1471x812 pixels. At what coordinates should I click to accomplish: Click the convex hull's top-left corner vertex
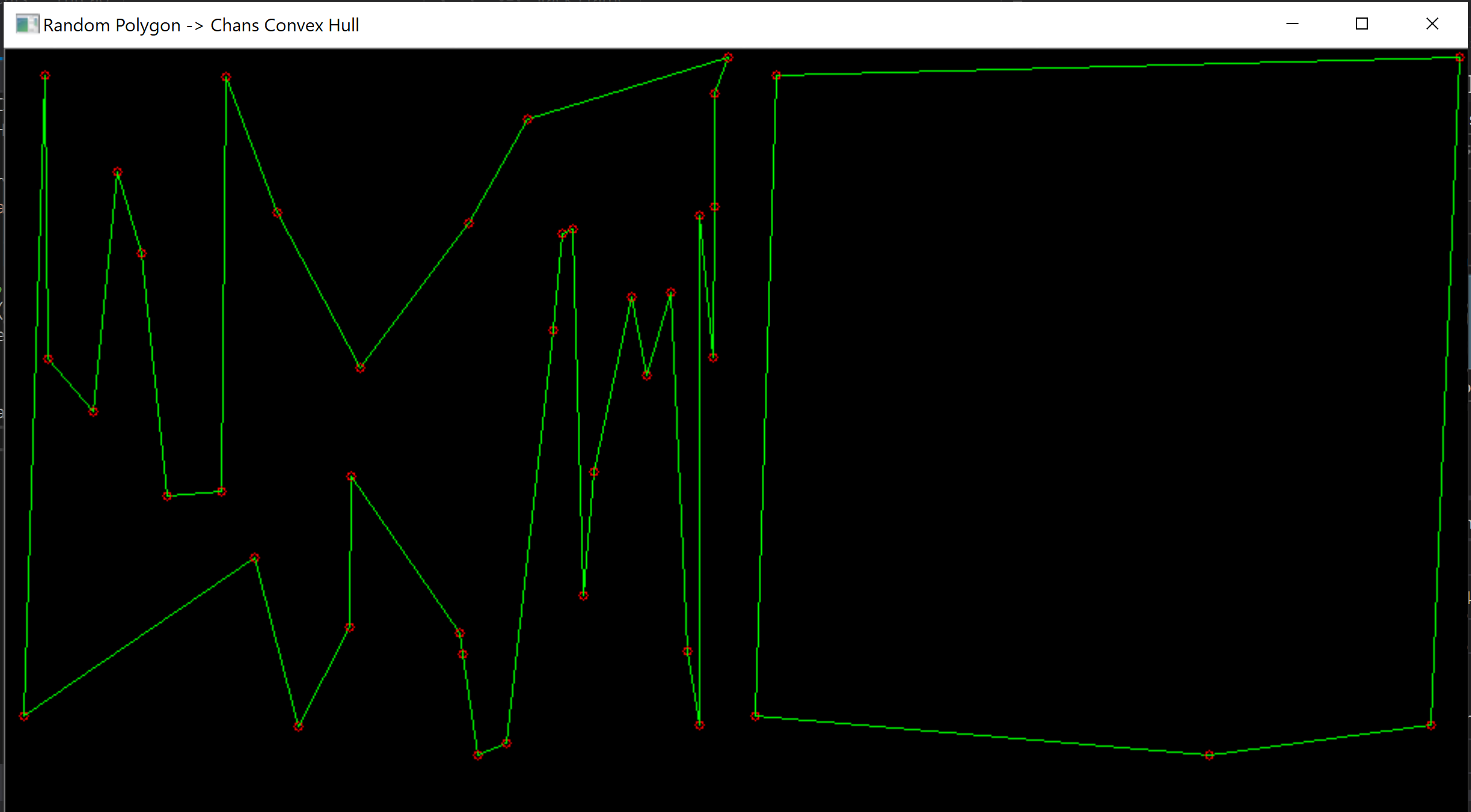[x=776, y=75]
